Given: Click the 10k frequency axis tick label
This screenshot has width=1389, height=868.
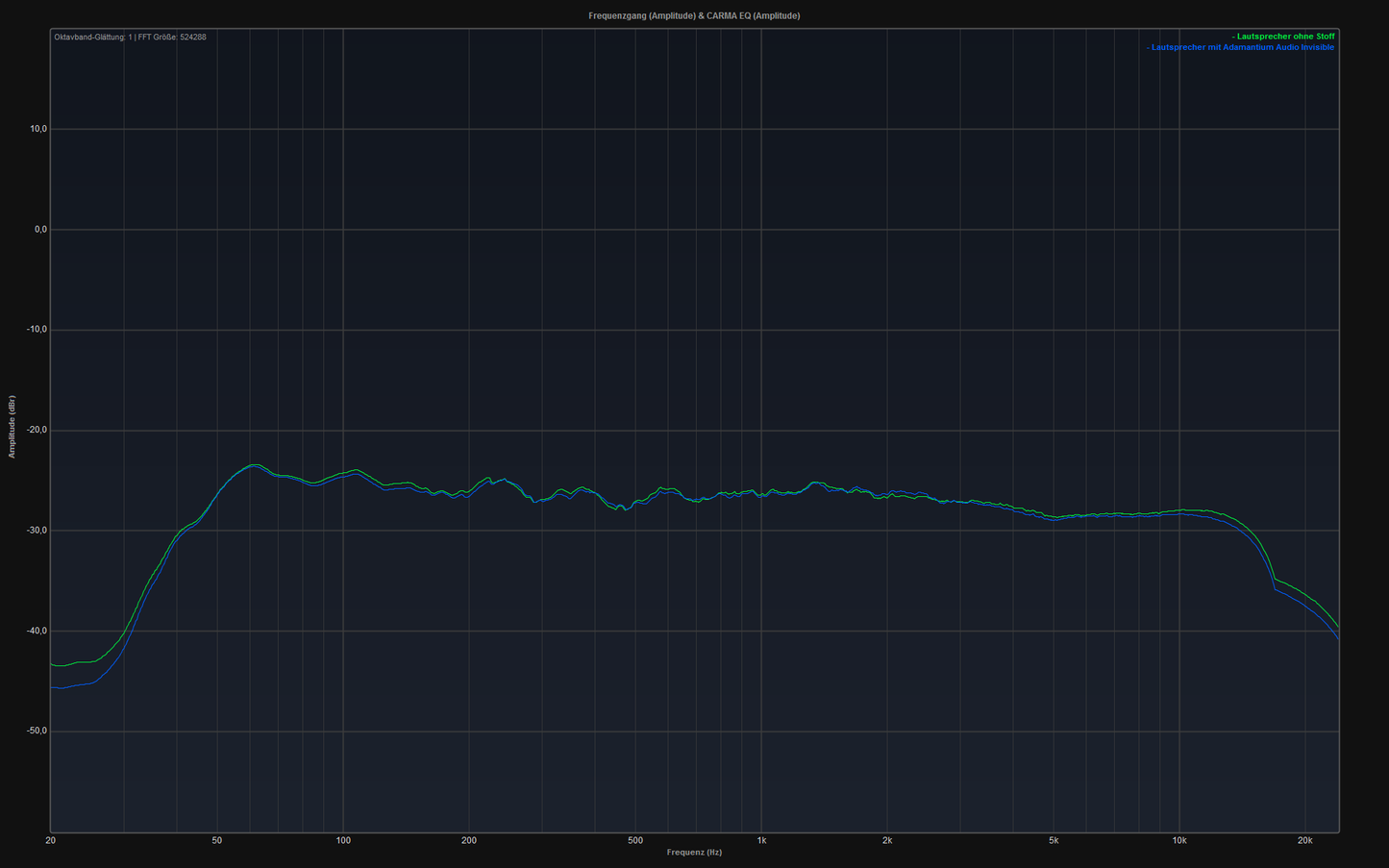Looking at the screenshot, I should [x=1179, y=840].
